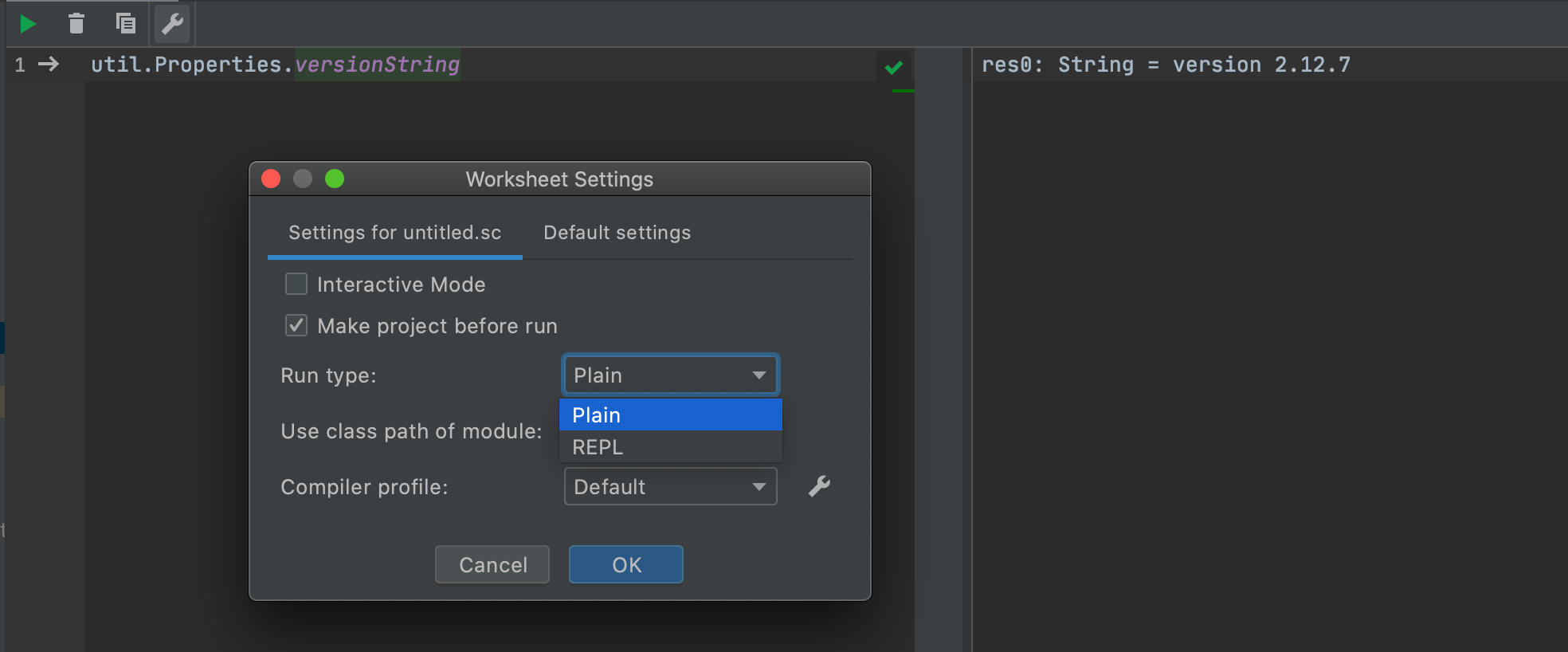
Task: Click the versionString code in editor
Action: (x=377, y=65)
